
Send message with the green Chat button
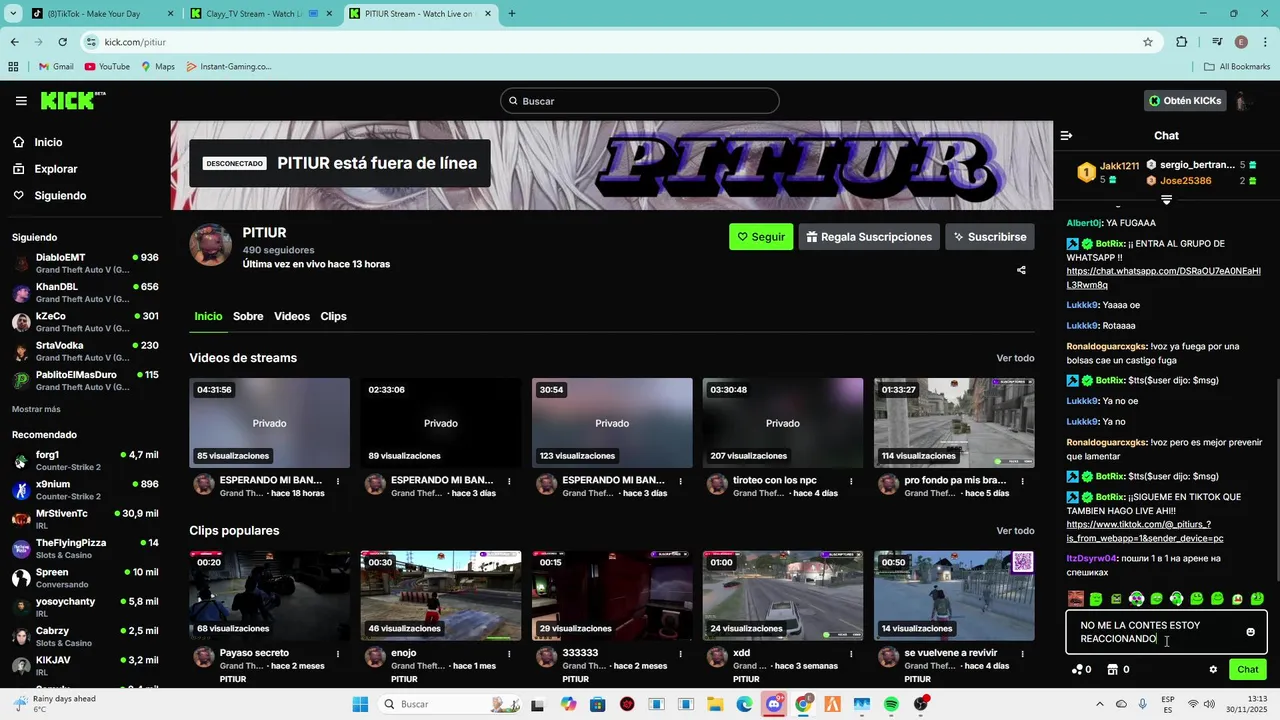pos(1248,670)
